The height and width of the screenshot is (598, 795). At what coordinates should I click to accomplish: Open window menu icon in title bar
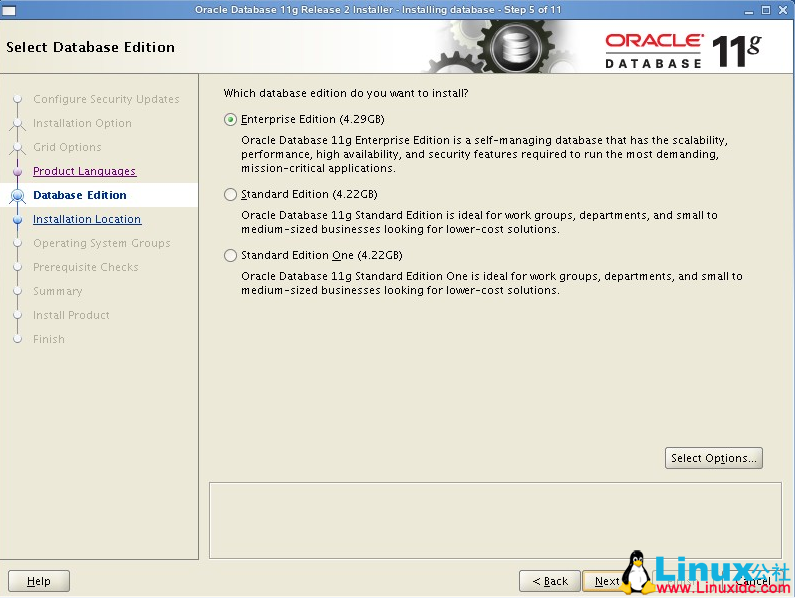click(x=9, y=10)
